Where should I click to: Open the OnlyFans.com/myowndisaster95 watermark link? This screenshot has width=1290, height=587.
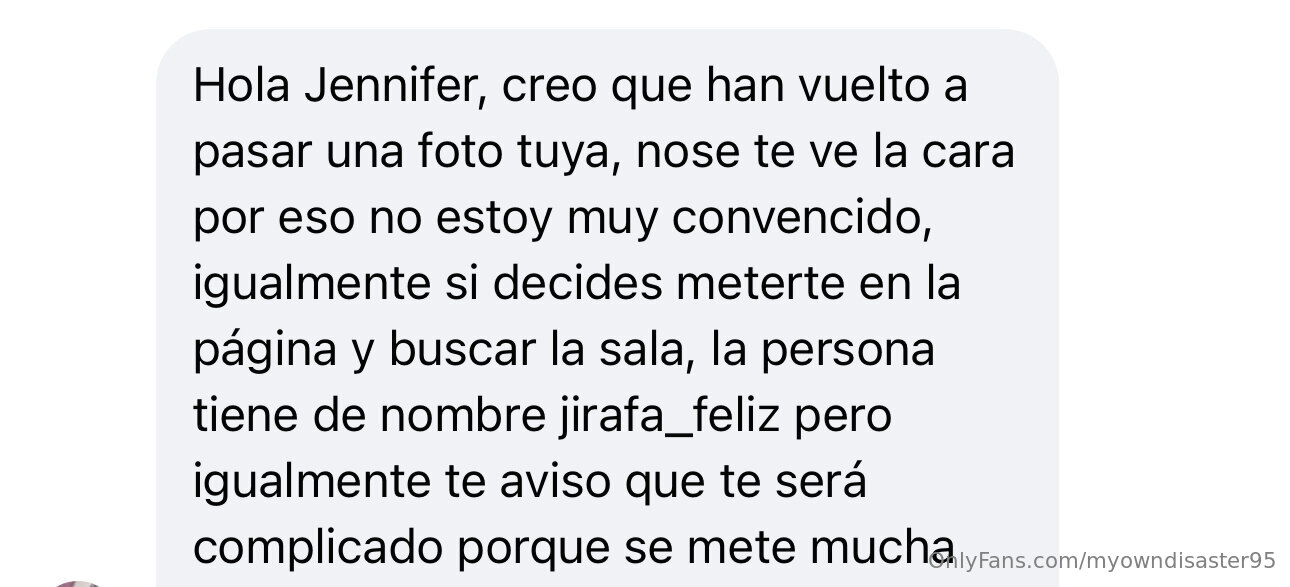click(1102, 560)
